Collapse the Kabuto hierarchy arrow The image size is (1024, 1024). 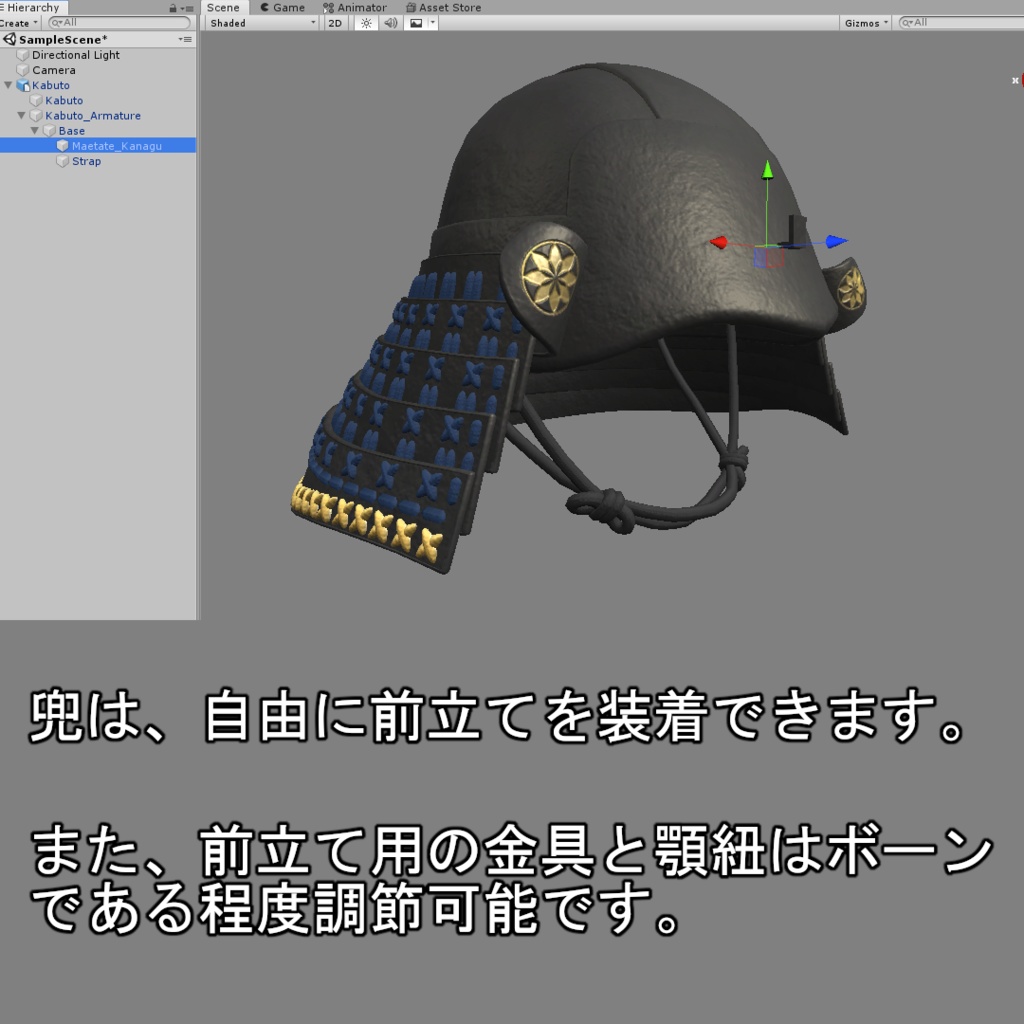coord(8,85)
